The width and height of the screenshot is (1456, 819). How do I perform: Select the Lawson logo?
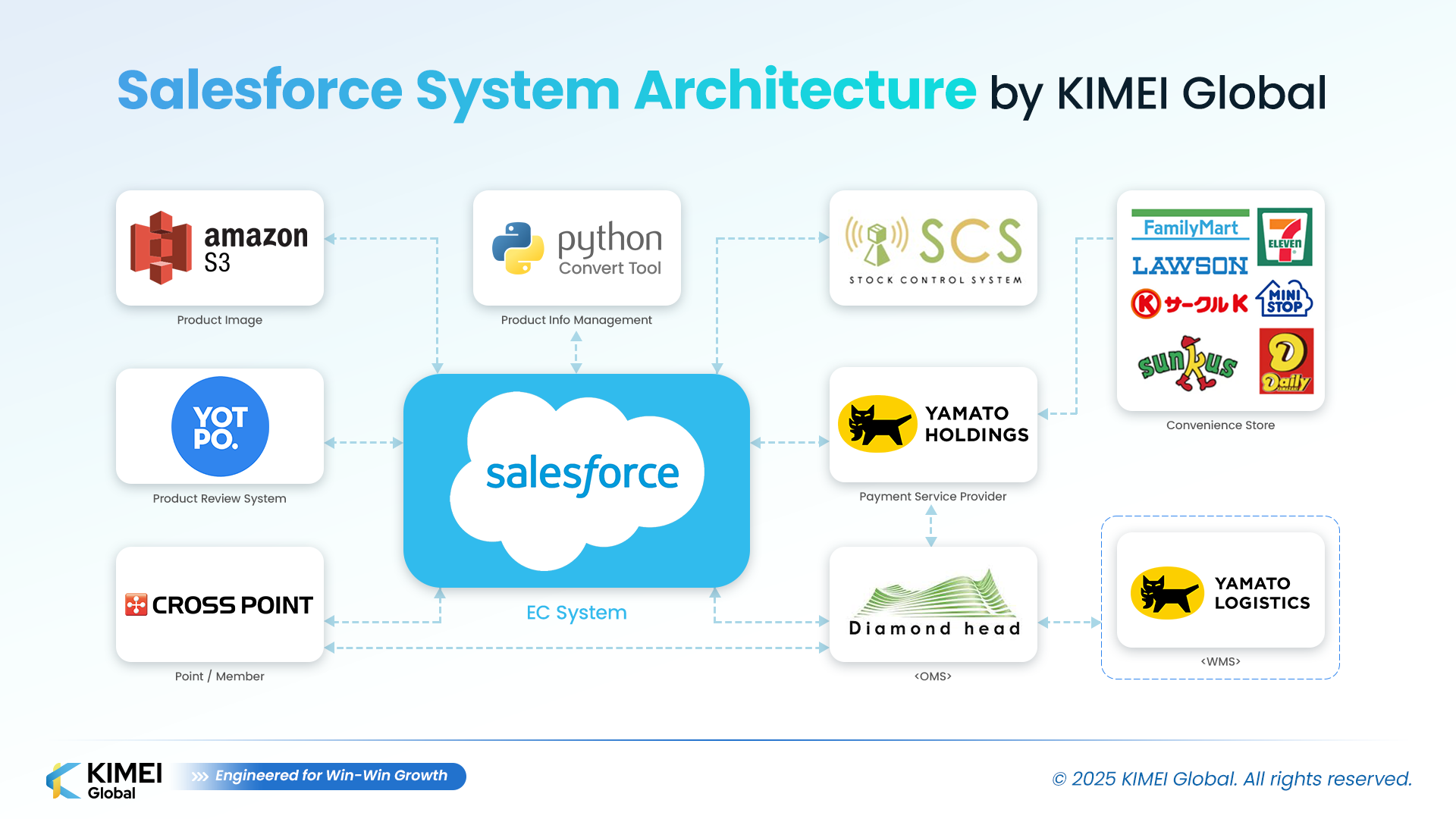1190,266
